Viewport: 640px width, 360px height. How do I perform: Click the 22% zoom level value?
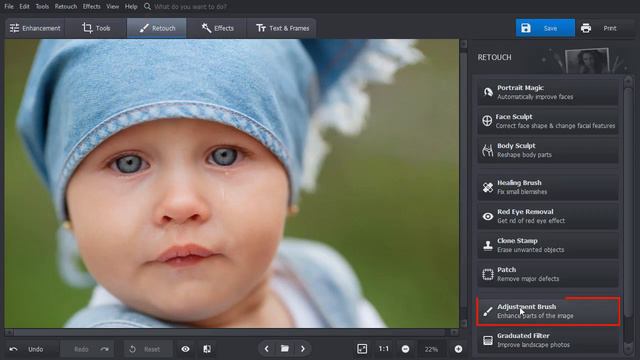(x=431, y=349)
